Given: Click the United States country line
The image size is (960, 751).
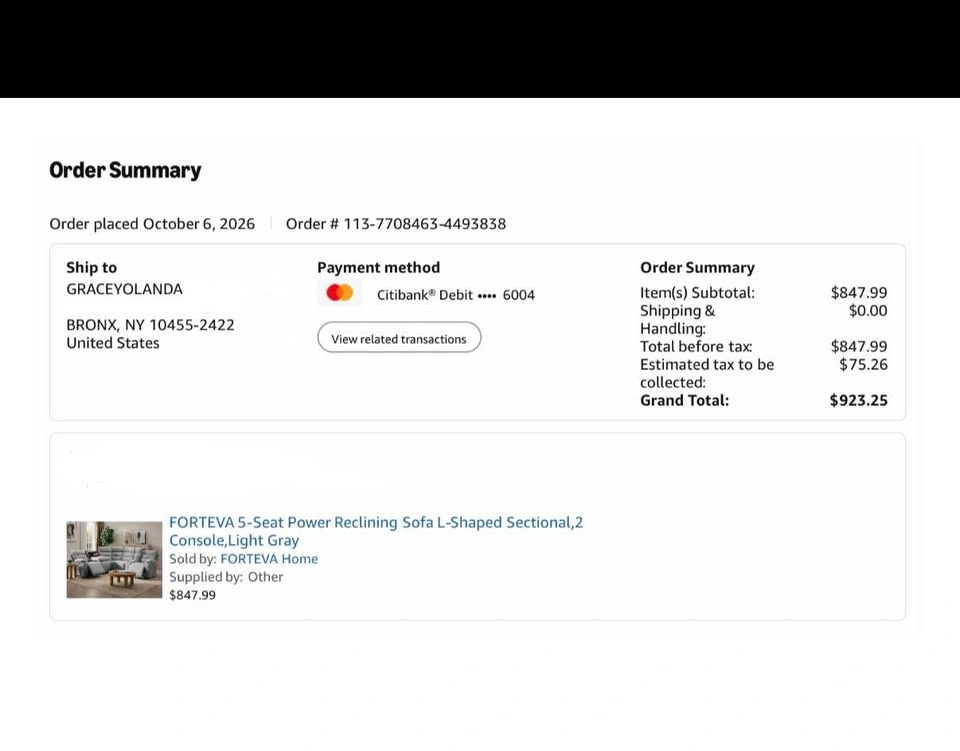Looking at the screenshot, I should coord(113,343).
